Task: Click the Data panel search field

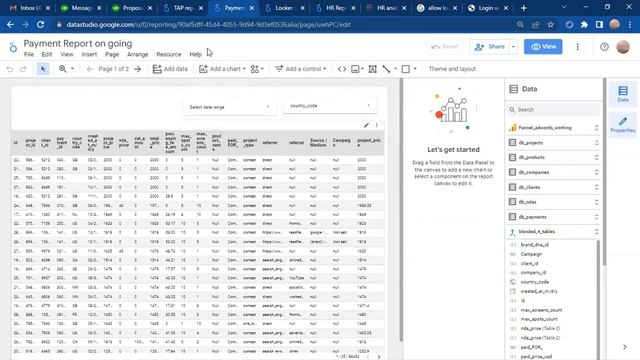Action: [x=553, y=109]
